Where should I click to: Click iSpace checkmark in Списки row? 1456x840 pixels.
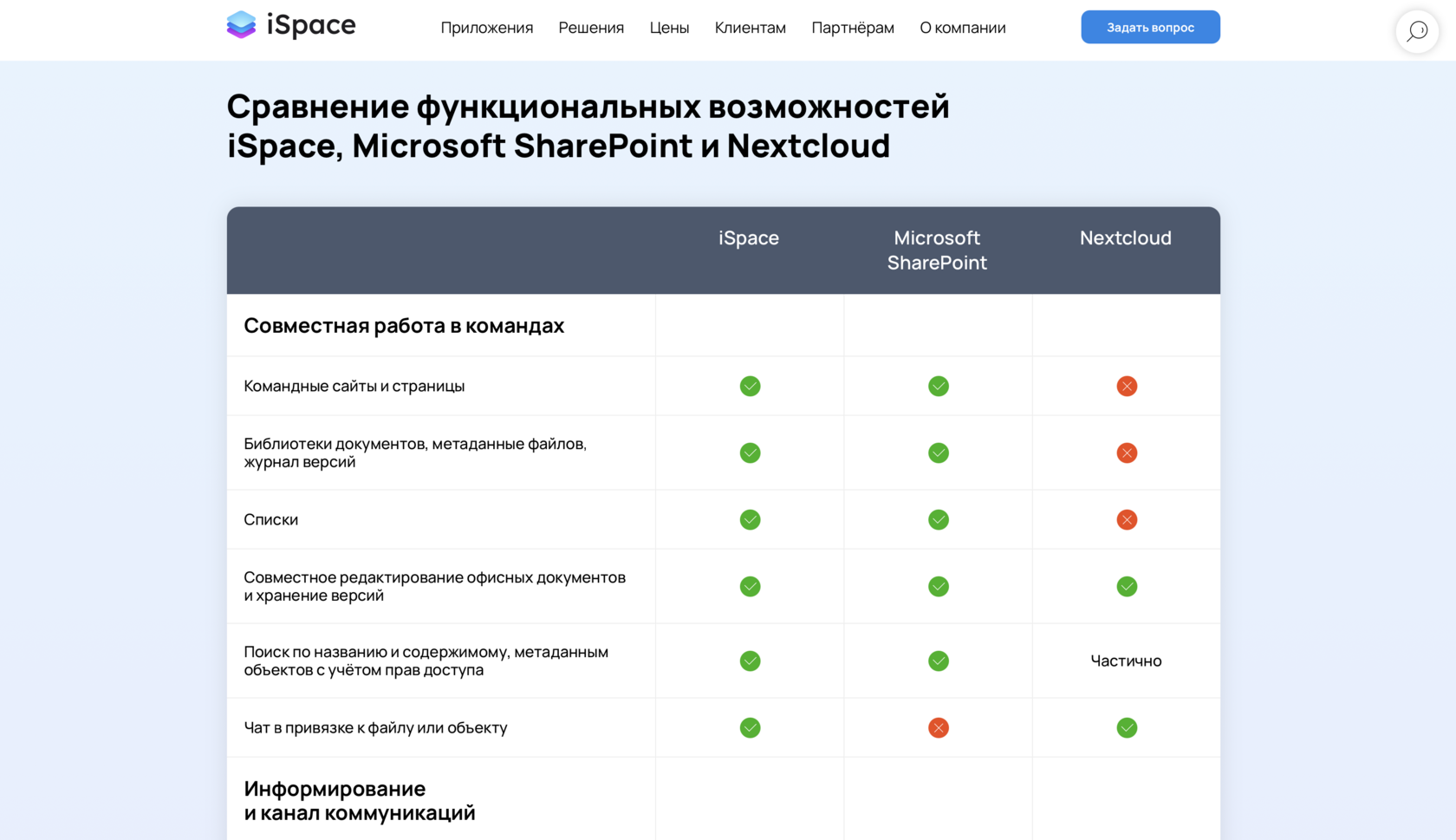[x=750, y=519]
